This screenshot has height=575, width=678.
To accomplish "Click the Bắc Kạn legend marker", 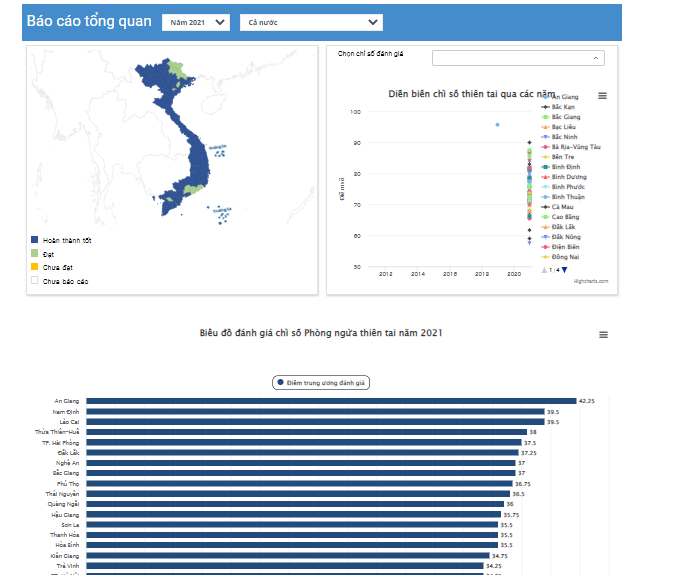I will pos(545,107).
